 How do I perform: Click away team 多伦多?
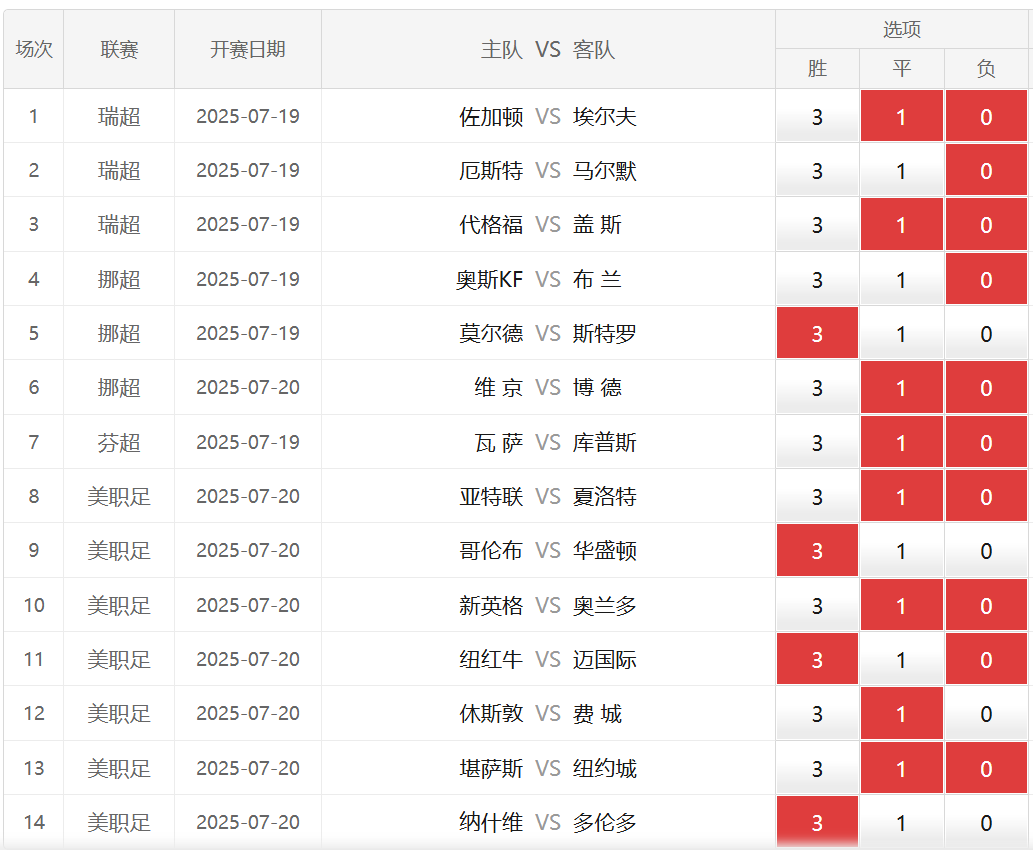click(x=604, y=822)
